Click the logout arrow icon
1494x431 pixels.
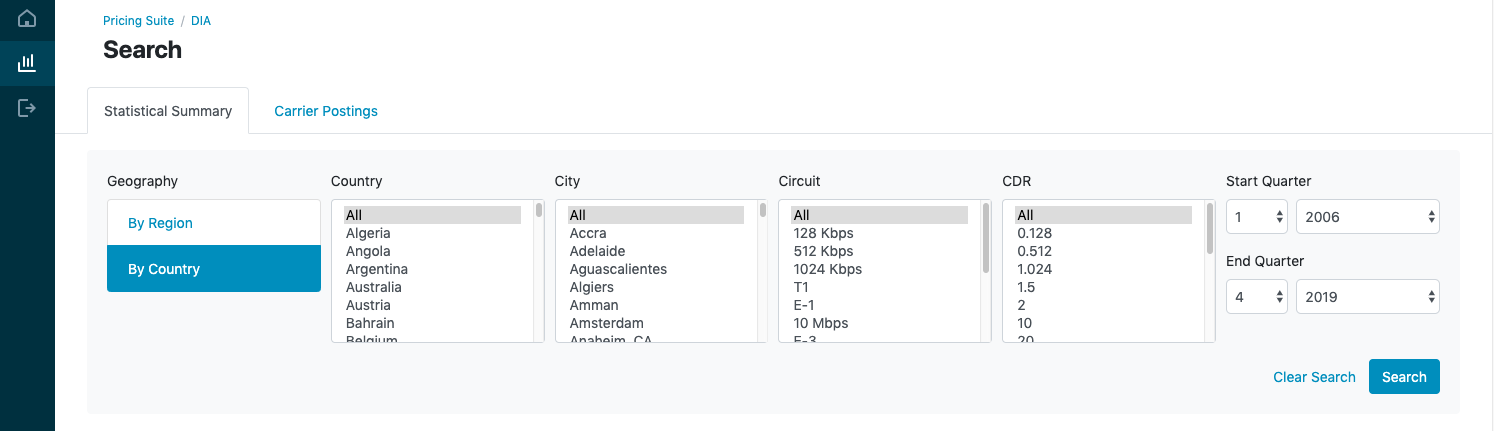tap(27, 108)
